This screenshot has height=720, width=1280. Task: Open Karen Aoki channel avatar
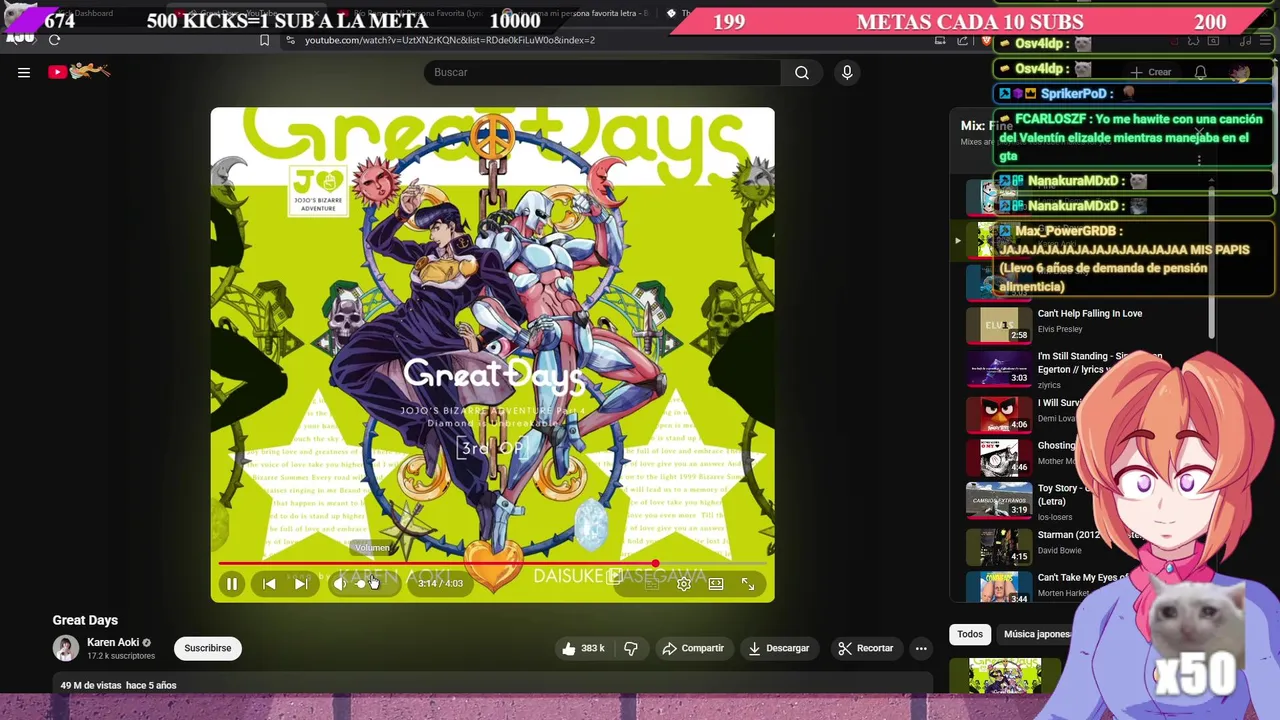tap(66, 648)
